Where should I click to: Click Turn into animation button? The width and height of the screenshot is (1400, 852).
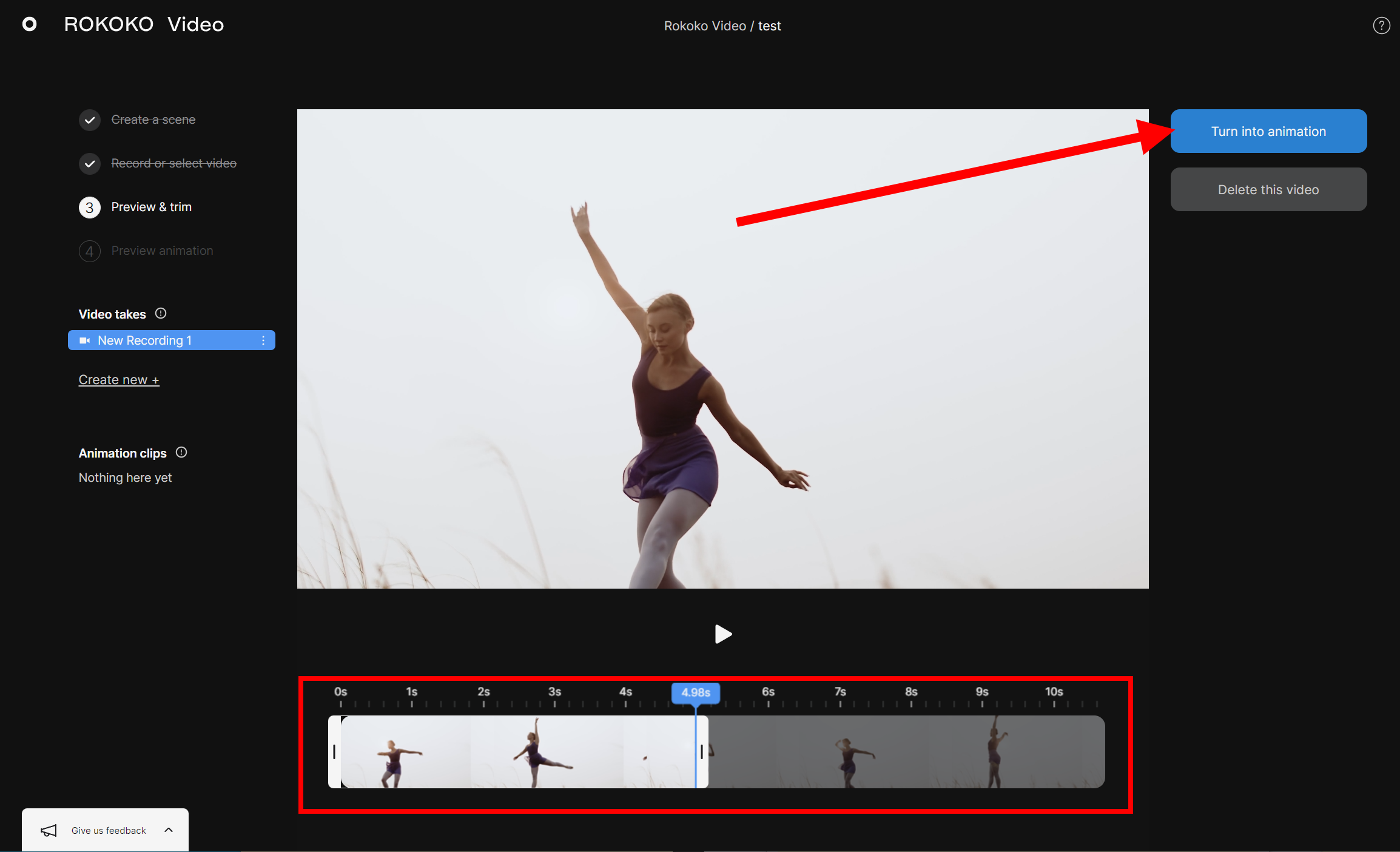[1268, 131]
